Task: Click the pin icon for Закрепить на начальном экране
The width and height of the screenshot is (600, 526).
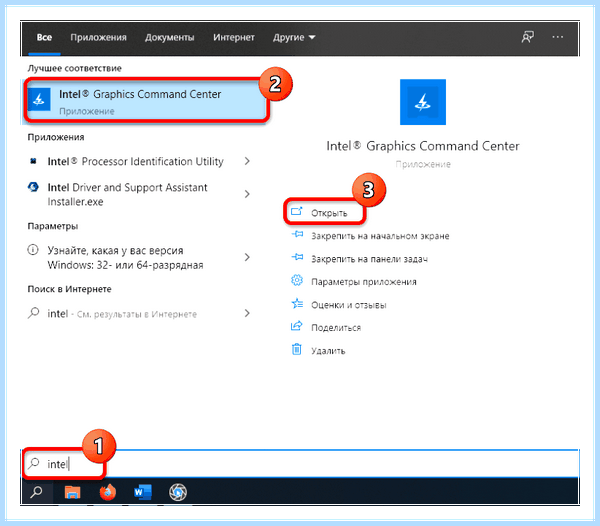Action: pos(297,235)
